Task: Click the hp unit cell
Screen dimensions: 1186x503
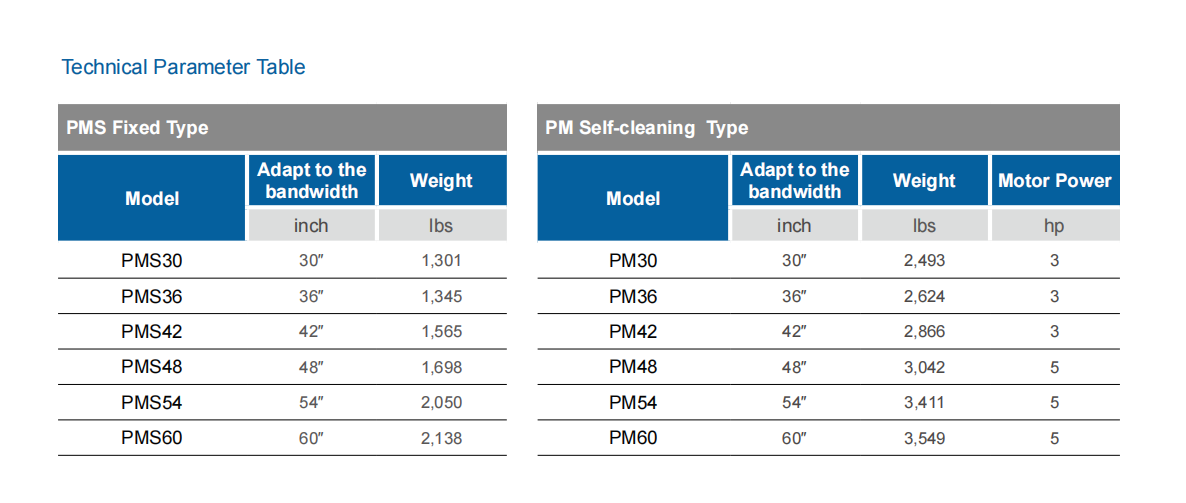Action: click(x=1054, y=225)
